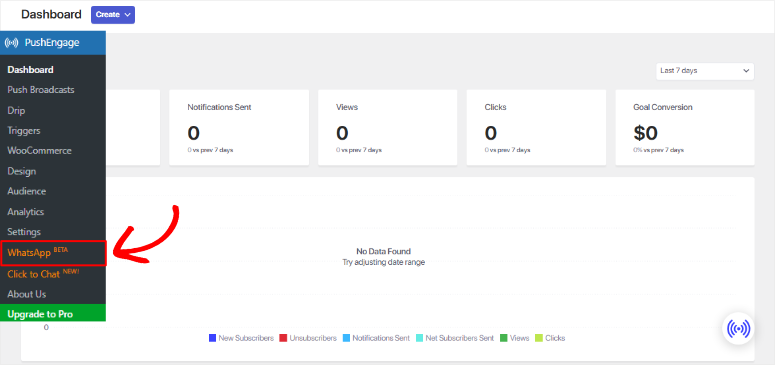Click the green Views legend swatch
The width and height of the screenshot is (775, 365).
point(504,338)
